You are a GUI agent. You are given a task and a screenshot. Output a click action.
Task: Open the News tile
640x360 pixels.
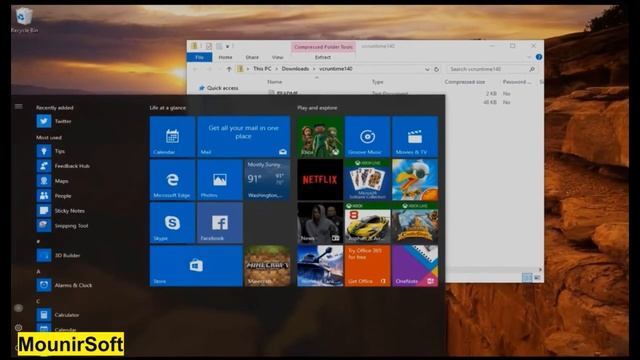320,223
